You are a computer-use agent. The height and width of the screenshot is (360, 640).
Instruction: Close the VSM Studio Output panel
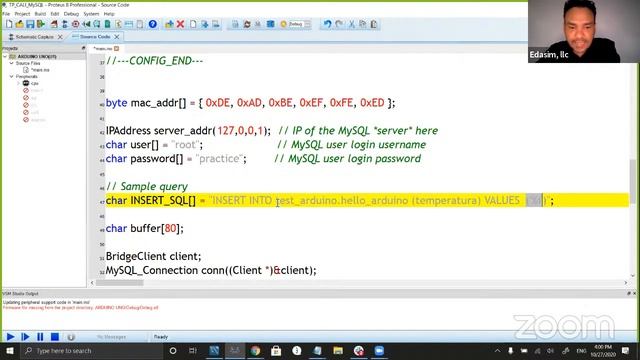[634, 293]
